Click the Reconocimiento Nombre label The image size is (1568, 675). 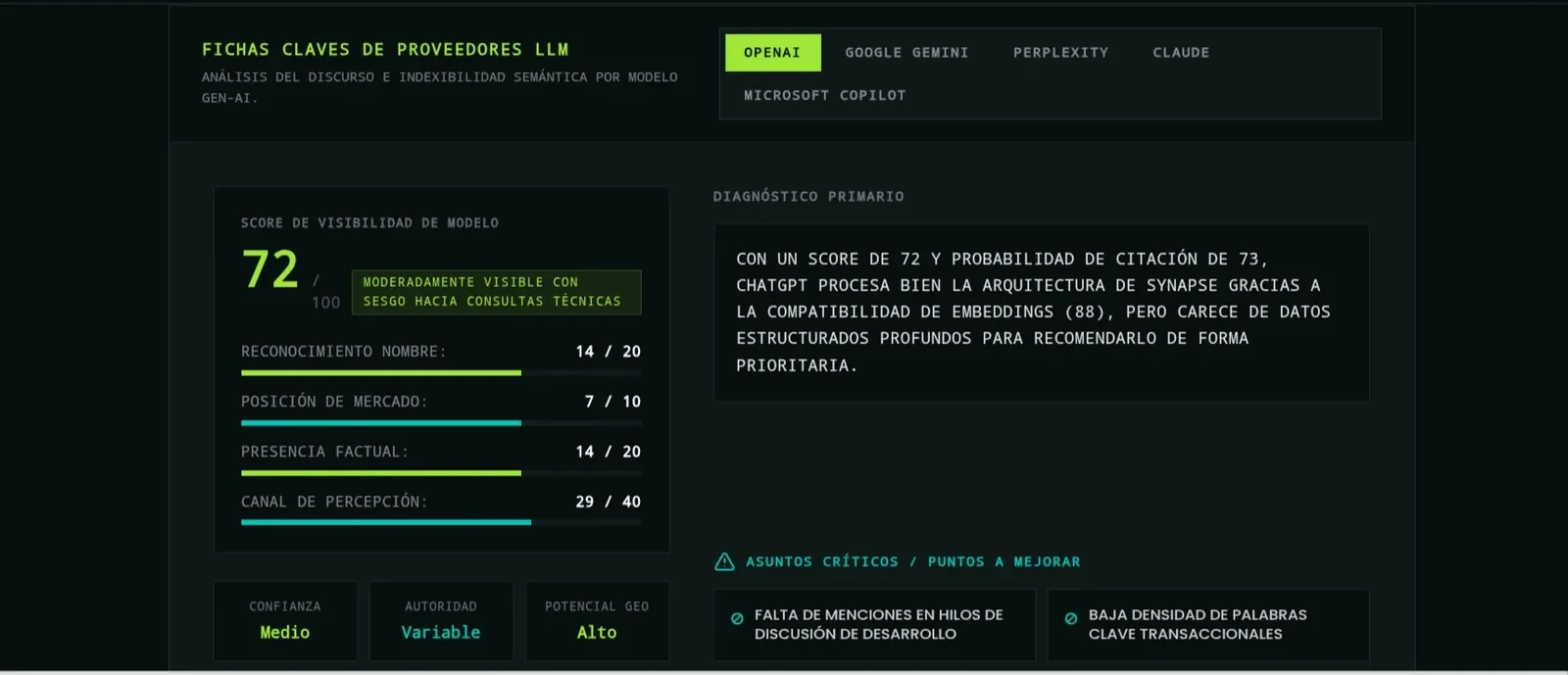tap(343, 352)
